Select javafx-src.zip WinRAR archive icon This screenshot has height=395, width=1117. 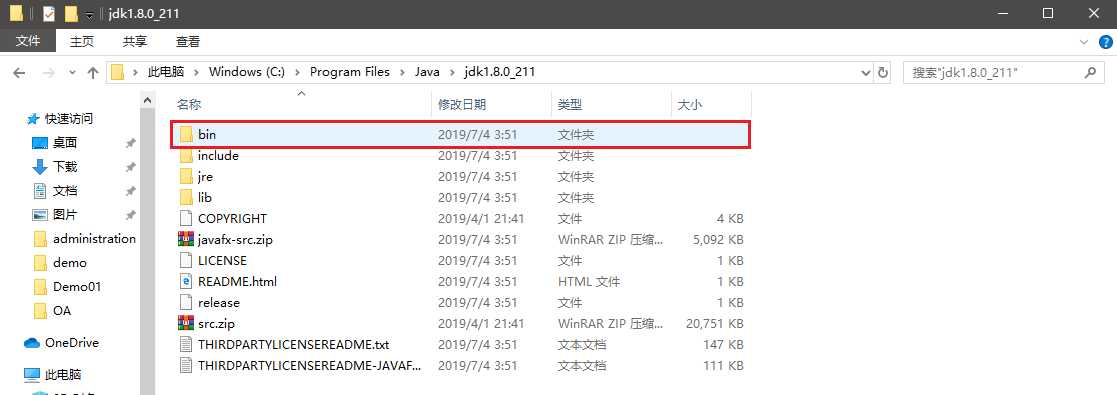186,240
